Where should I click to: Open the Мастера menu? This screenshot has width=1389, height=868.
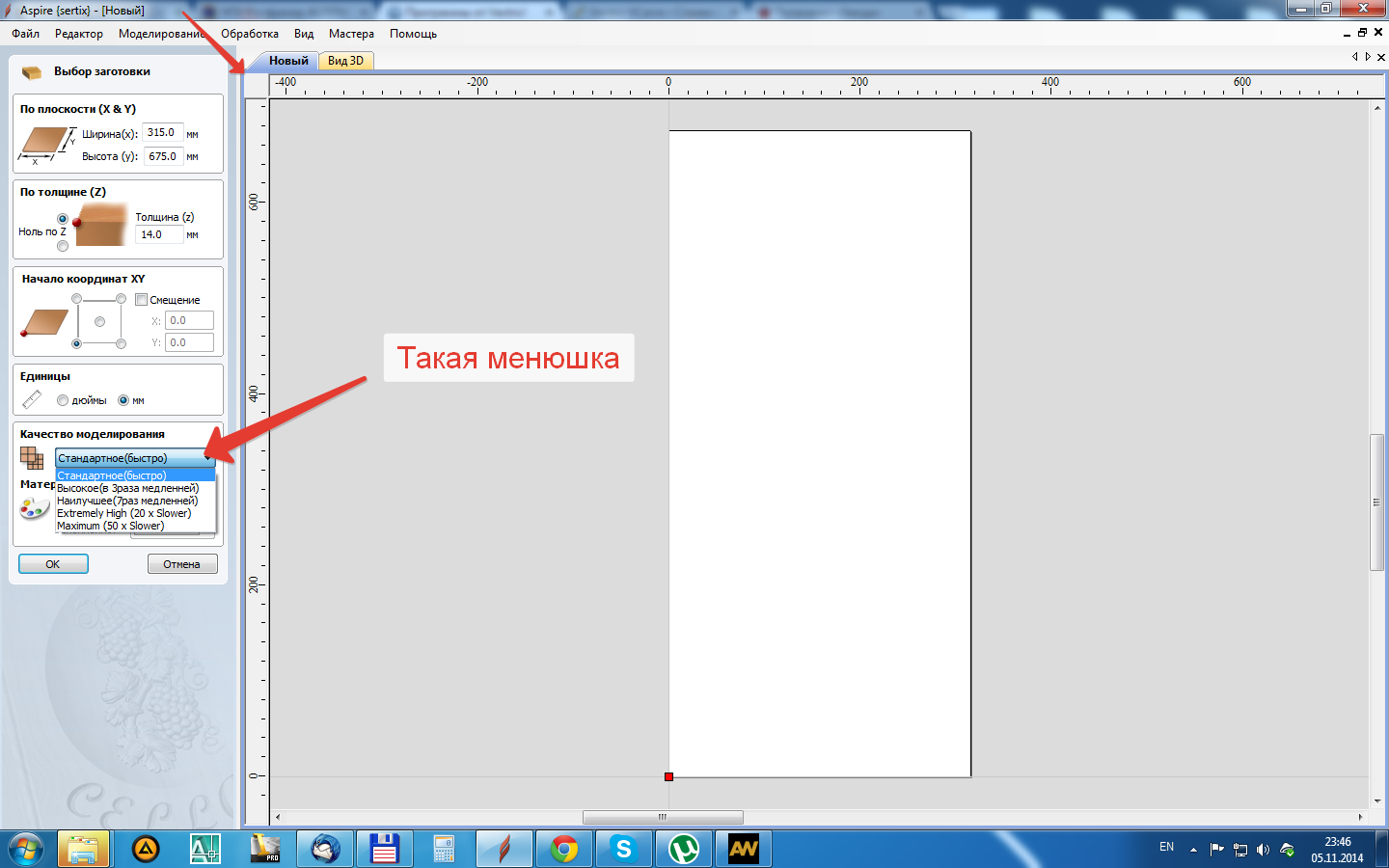351,34
